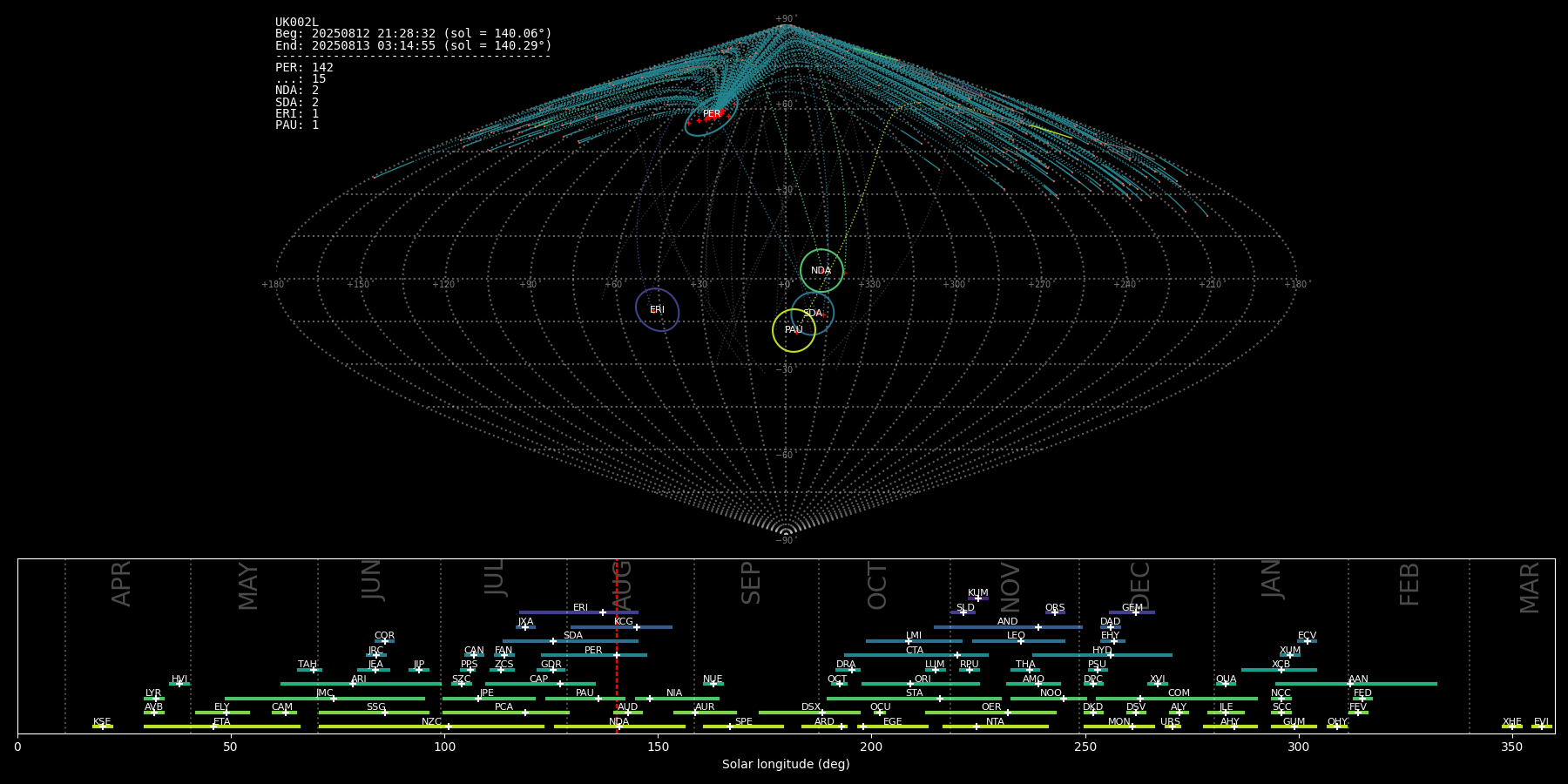Click the ORI shower bar in timeline
The image size is (1568, 784).
(921, 684)
